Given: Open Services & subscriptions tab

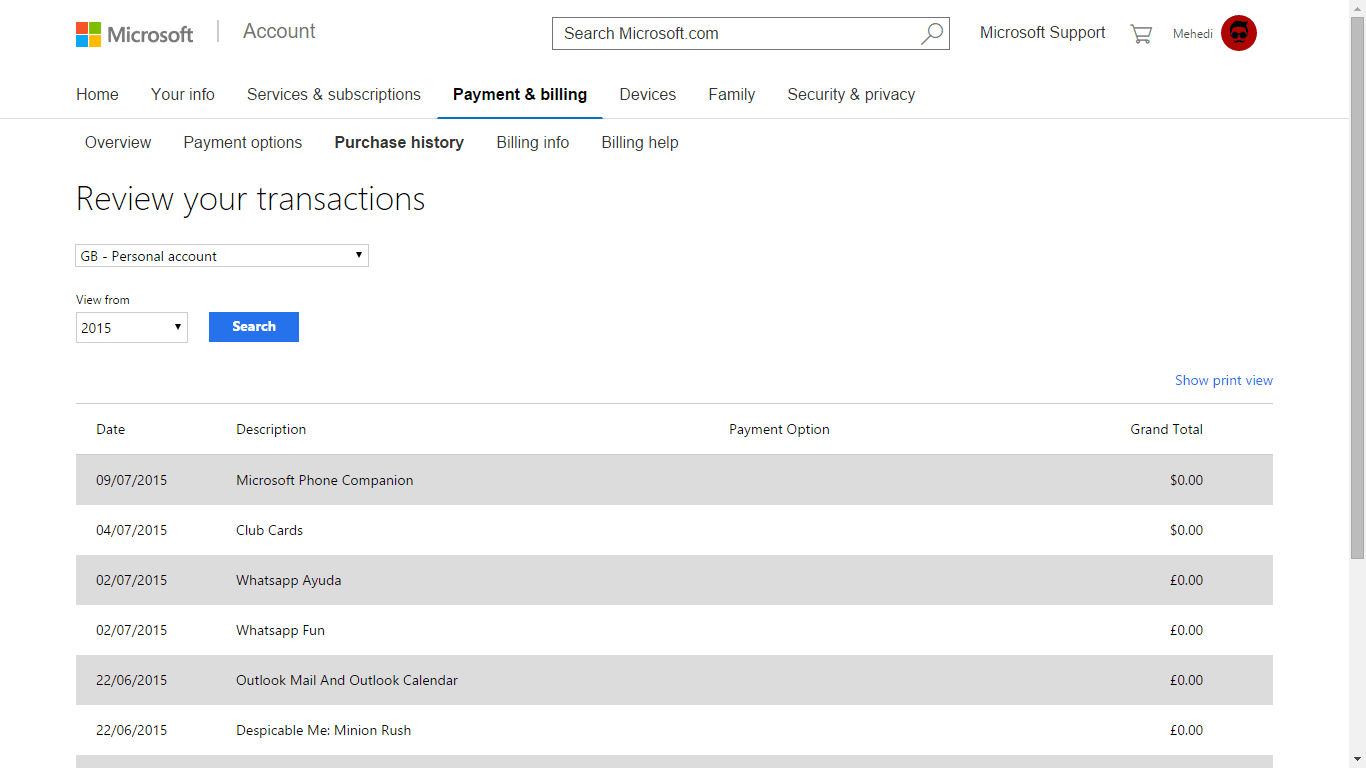Looking at the screenshot, I should 334,94.
